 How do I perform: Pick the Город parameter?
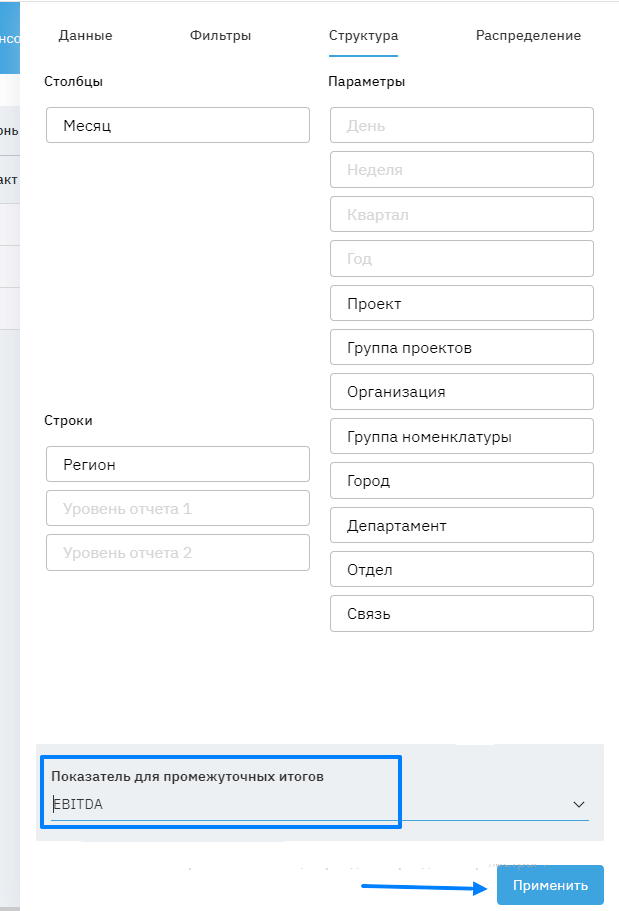pyautogui.click(x=462, y=481)
